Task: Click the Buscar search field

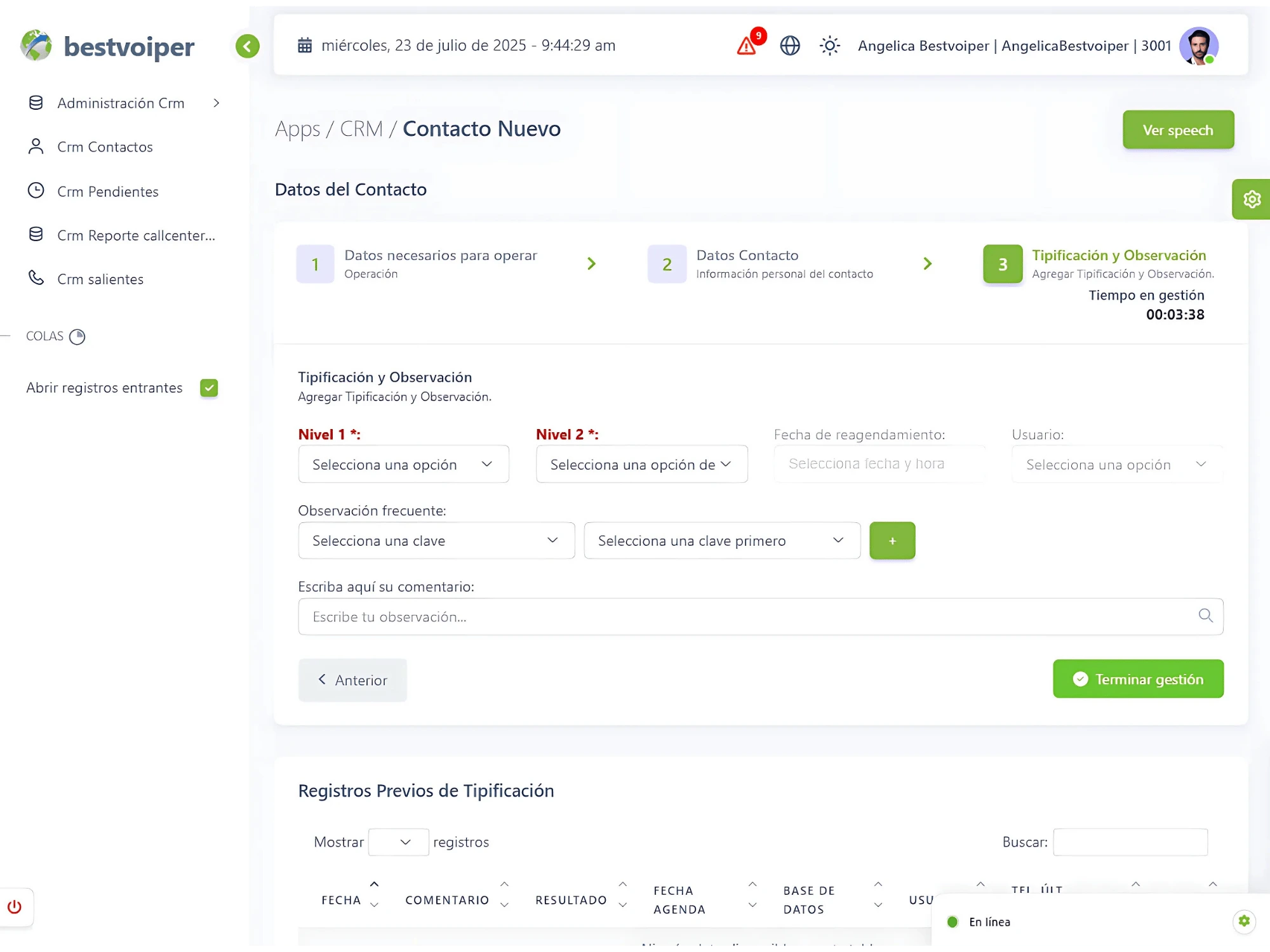Action: [1130, 842]
